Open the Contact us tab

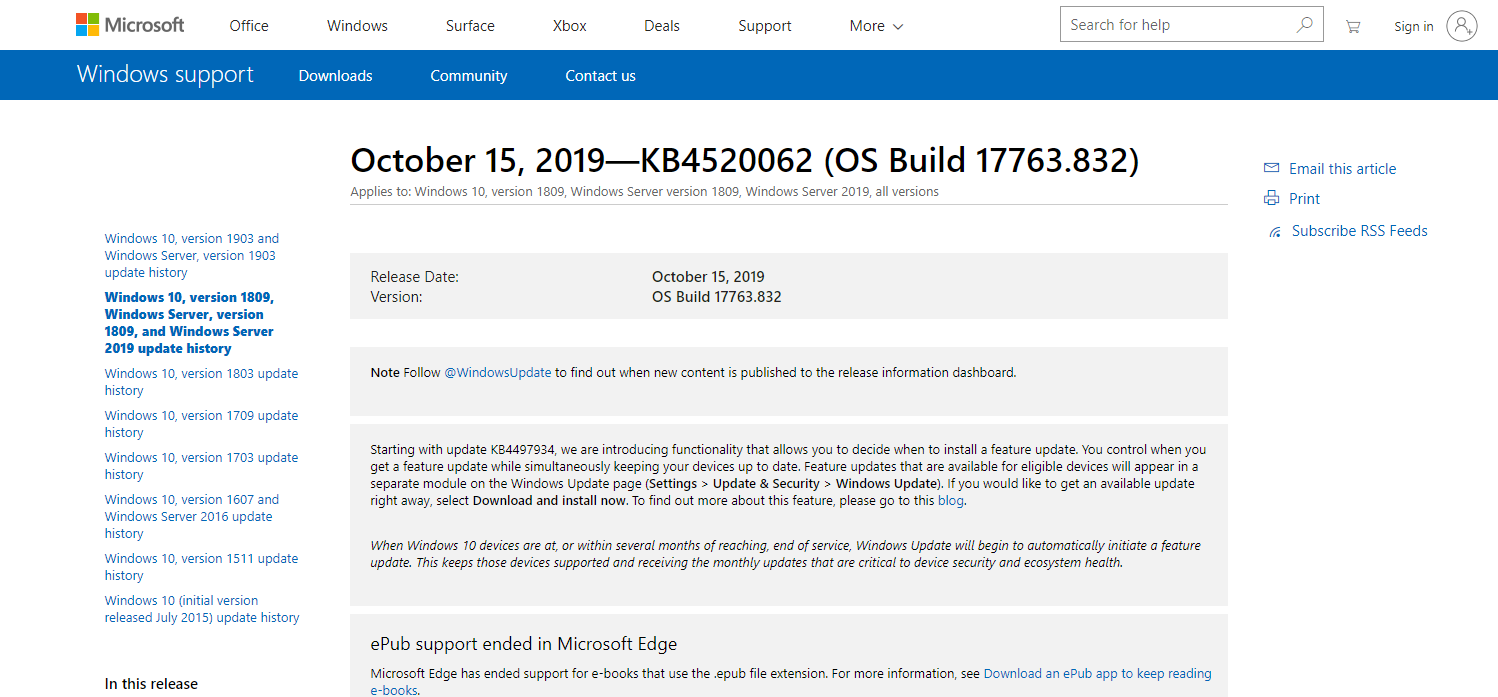coord(600,76)
